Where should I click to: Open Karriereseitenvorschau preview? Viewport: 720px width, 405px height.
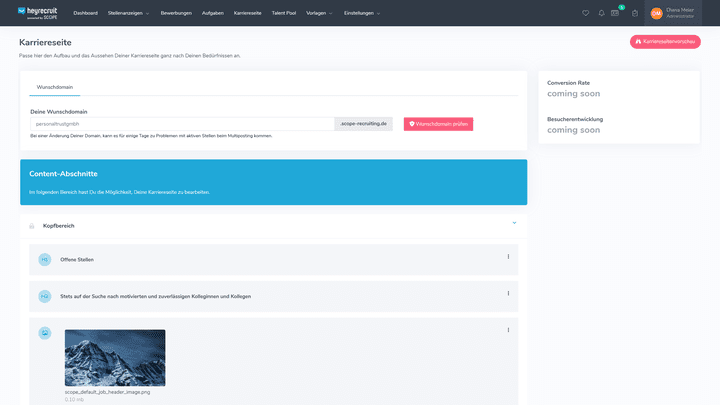(665, 42)
